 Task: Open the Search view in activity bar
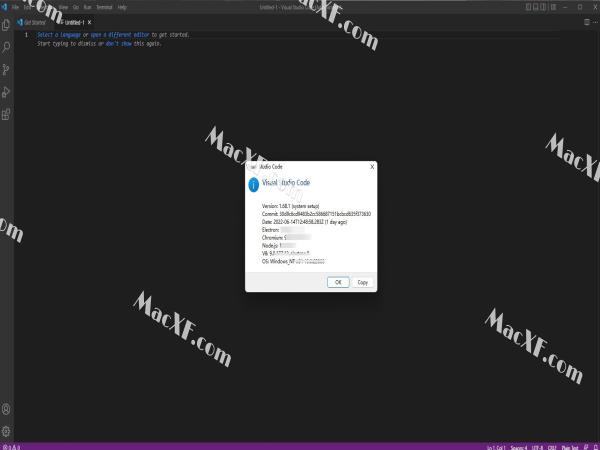pyautogui.click(x=6, y=47)
